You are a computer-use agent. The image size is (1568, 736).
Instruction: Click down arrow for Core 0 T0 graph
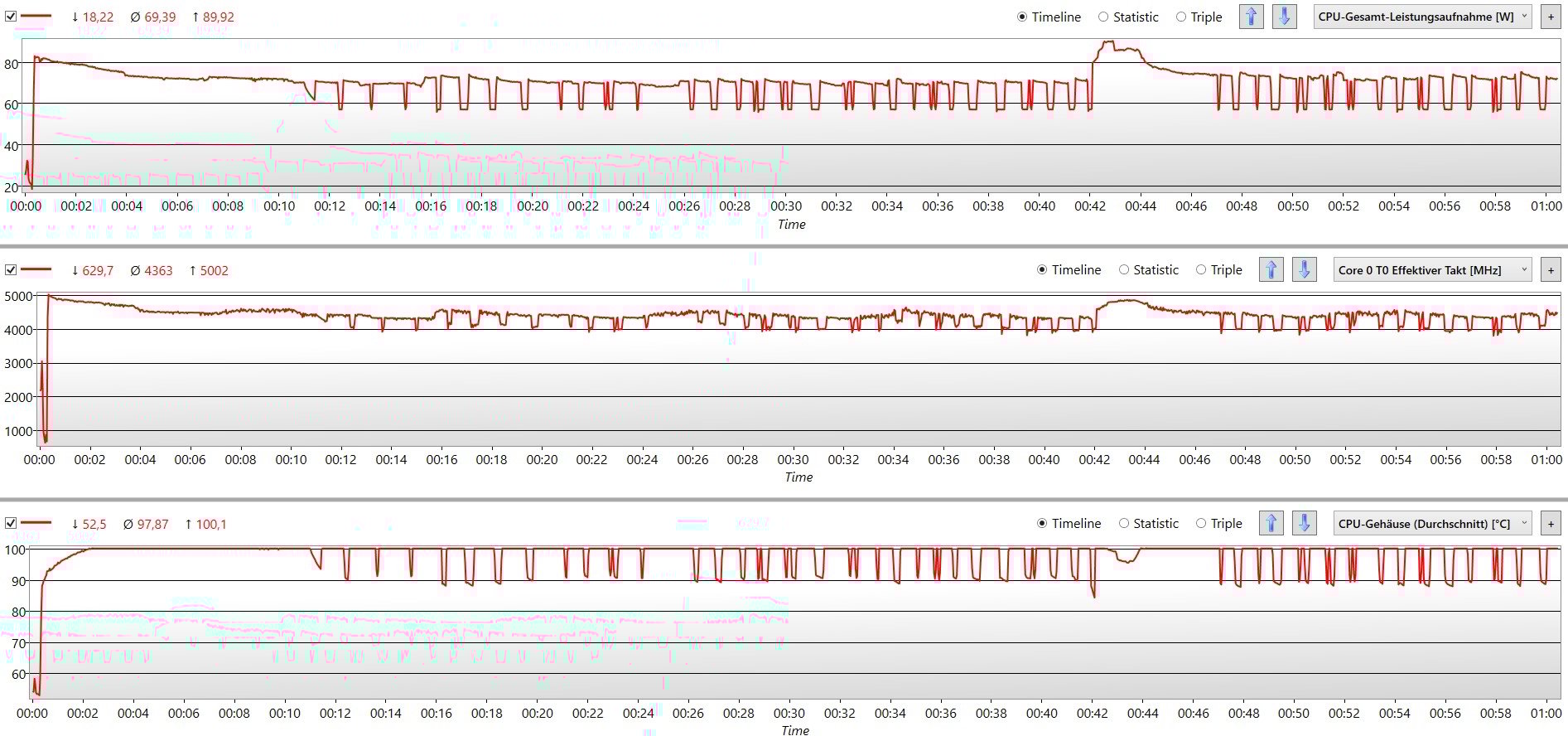[x=1304, y=269]
